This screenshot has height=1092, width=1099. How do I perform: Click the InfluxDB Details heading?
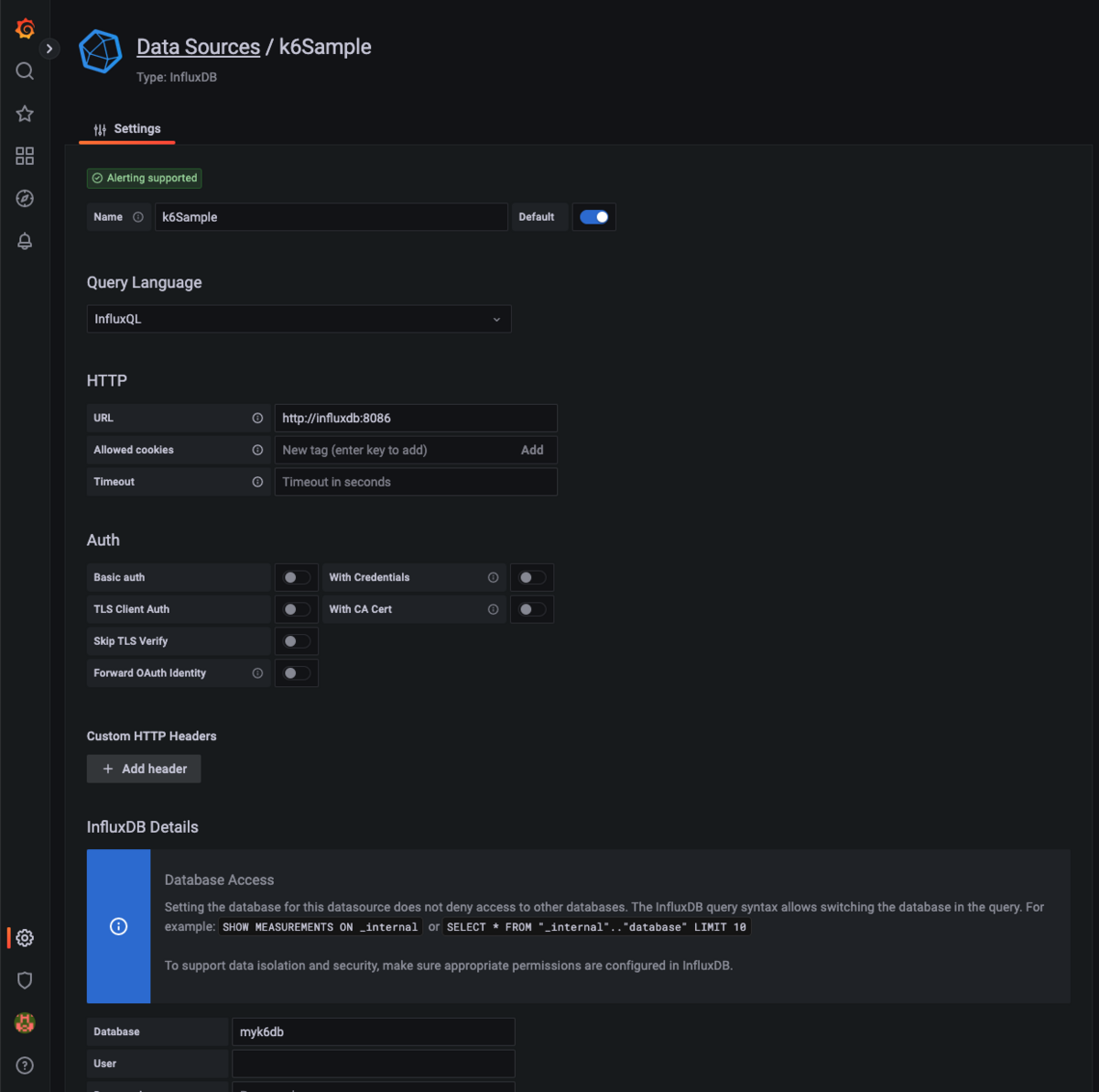[x=142, y=827]
